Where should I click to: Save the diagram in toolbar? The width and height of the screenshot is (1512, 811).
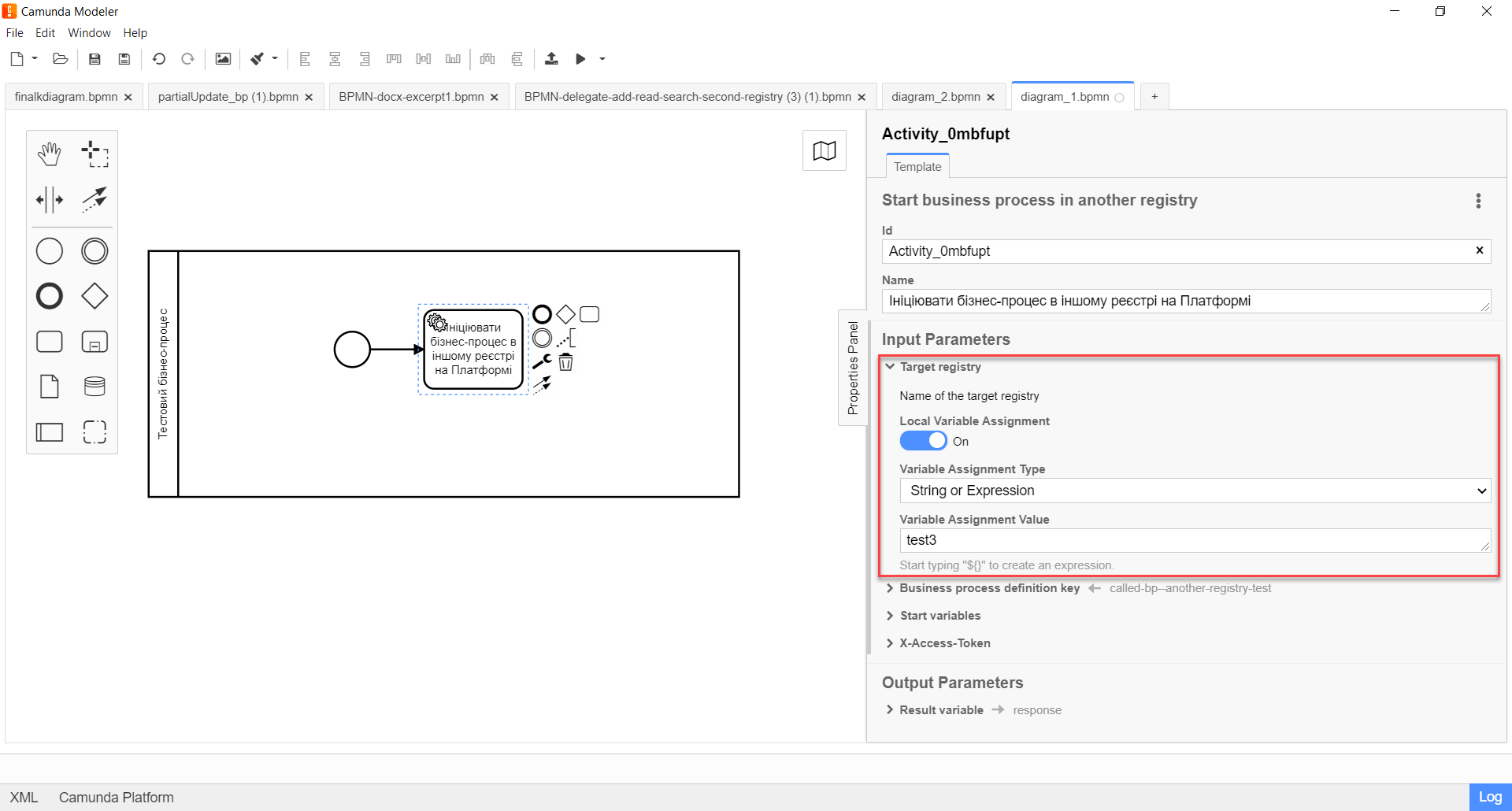pyautogui.click(x=94, y=59)
